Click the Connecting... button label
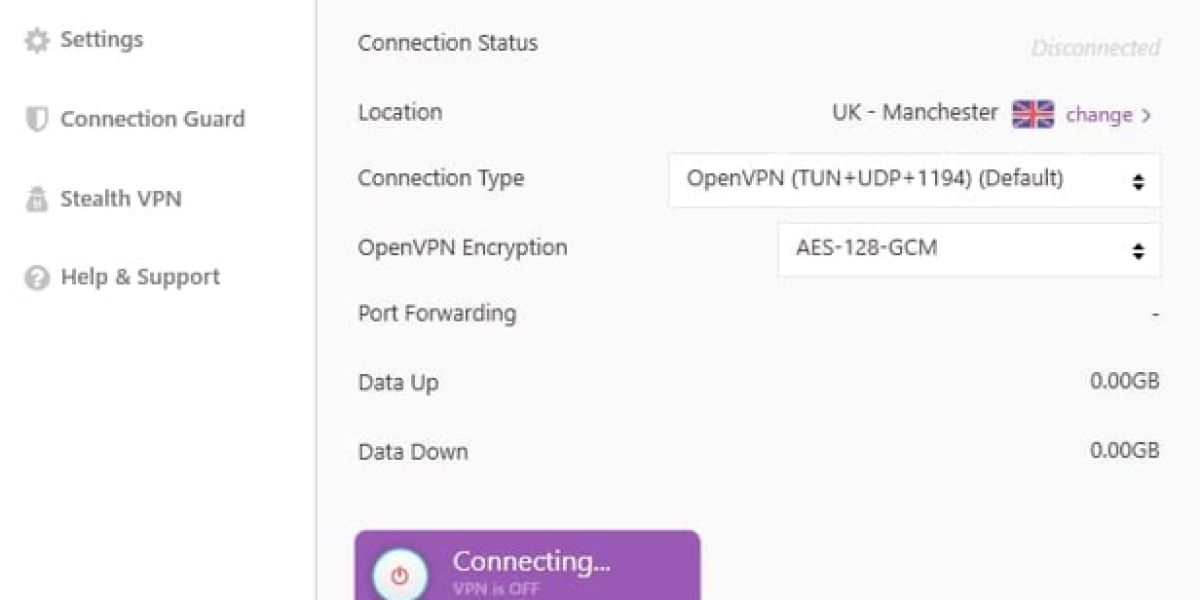 click(531, 562)
